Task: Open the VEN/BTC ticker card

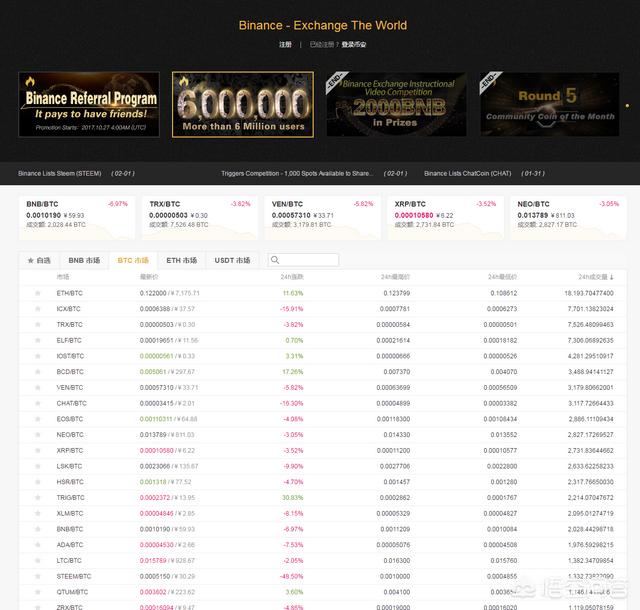Action: click(322, 218)
